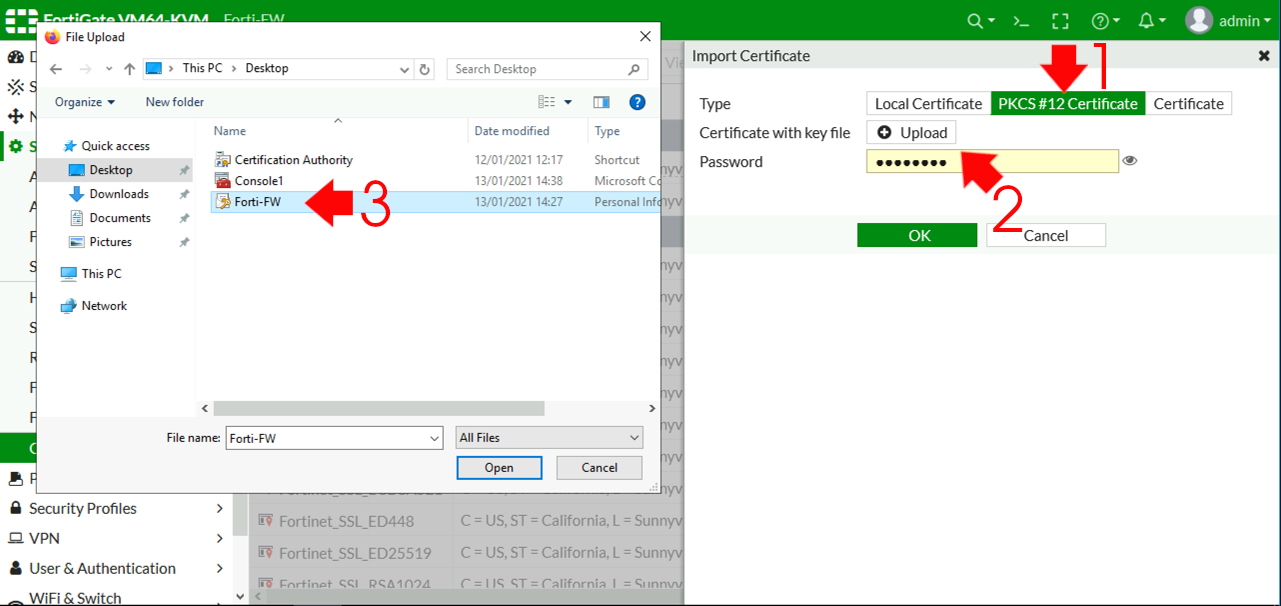Click OK to import the PKCS #12 certificate
The height and width of the screenshot is (606, 1281).
(916, 234)
